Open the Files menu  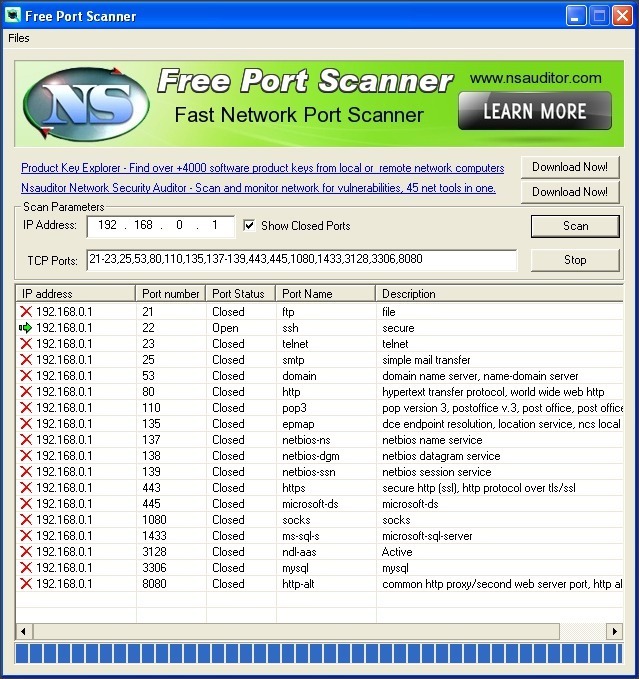pyautogui.click(x=19, y=38)
